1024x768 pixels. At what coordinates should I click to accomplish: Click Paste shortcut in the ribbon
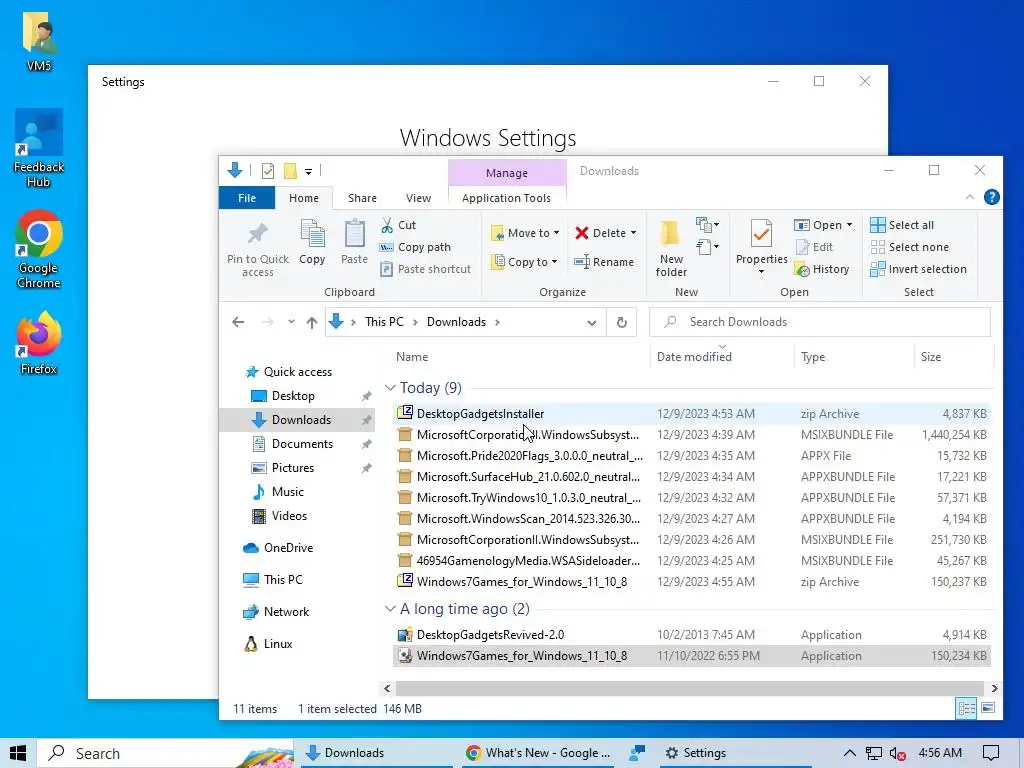[x=425, y=269]
